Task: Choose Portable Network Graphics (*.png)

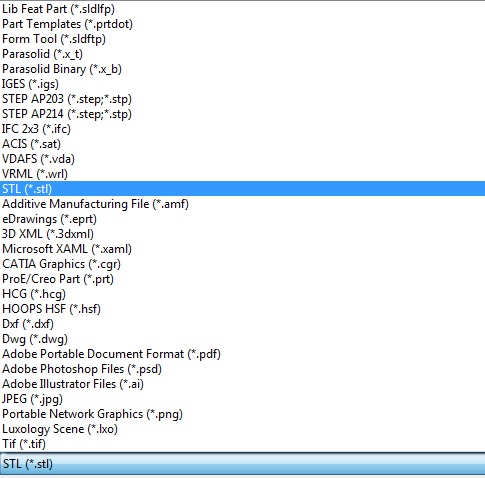Action: (x=242, y=414)
